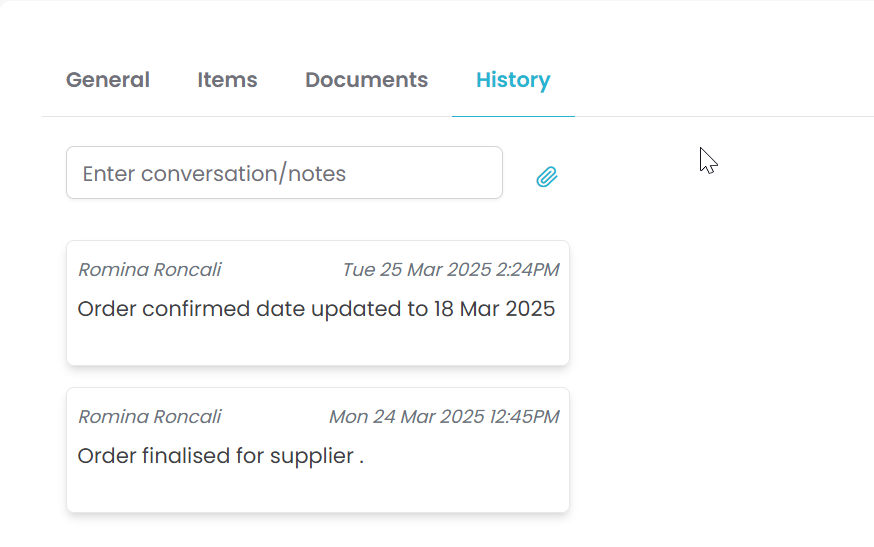Image resolution: width=874 pixels, height=547 pixels.
Task: Click the Mon 24 Mar 2025 12:45PM timestamp
Action: pyautogui.click(x=444, y=417)
